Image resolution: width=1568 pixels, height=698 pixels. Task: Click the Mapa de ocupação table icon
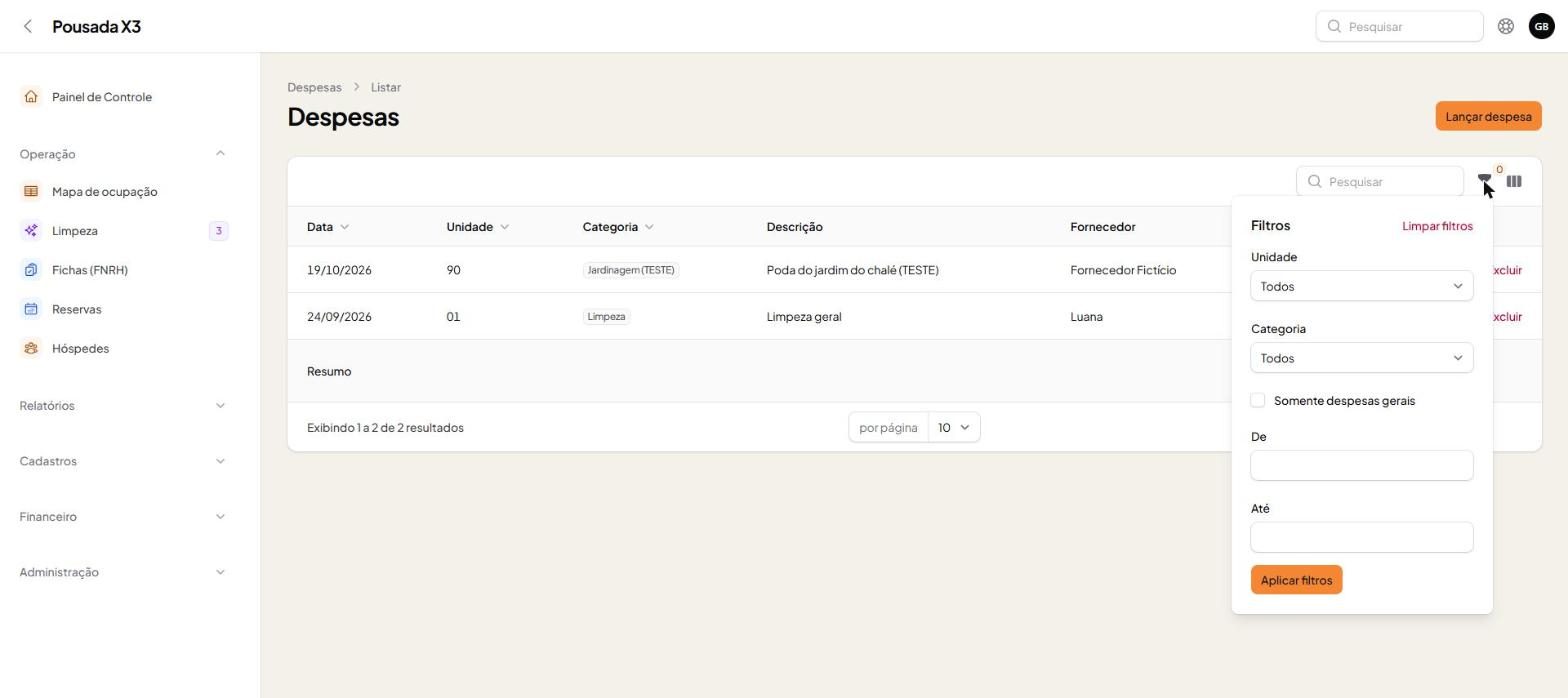pyautogui.click(x=31, y=191)
